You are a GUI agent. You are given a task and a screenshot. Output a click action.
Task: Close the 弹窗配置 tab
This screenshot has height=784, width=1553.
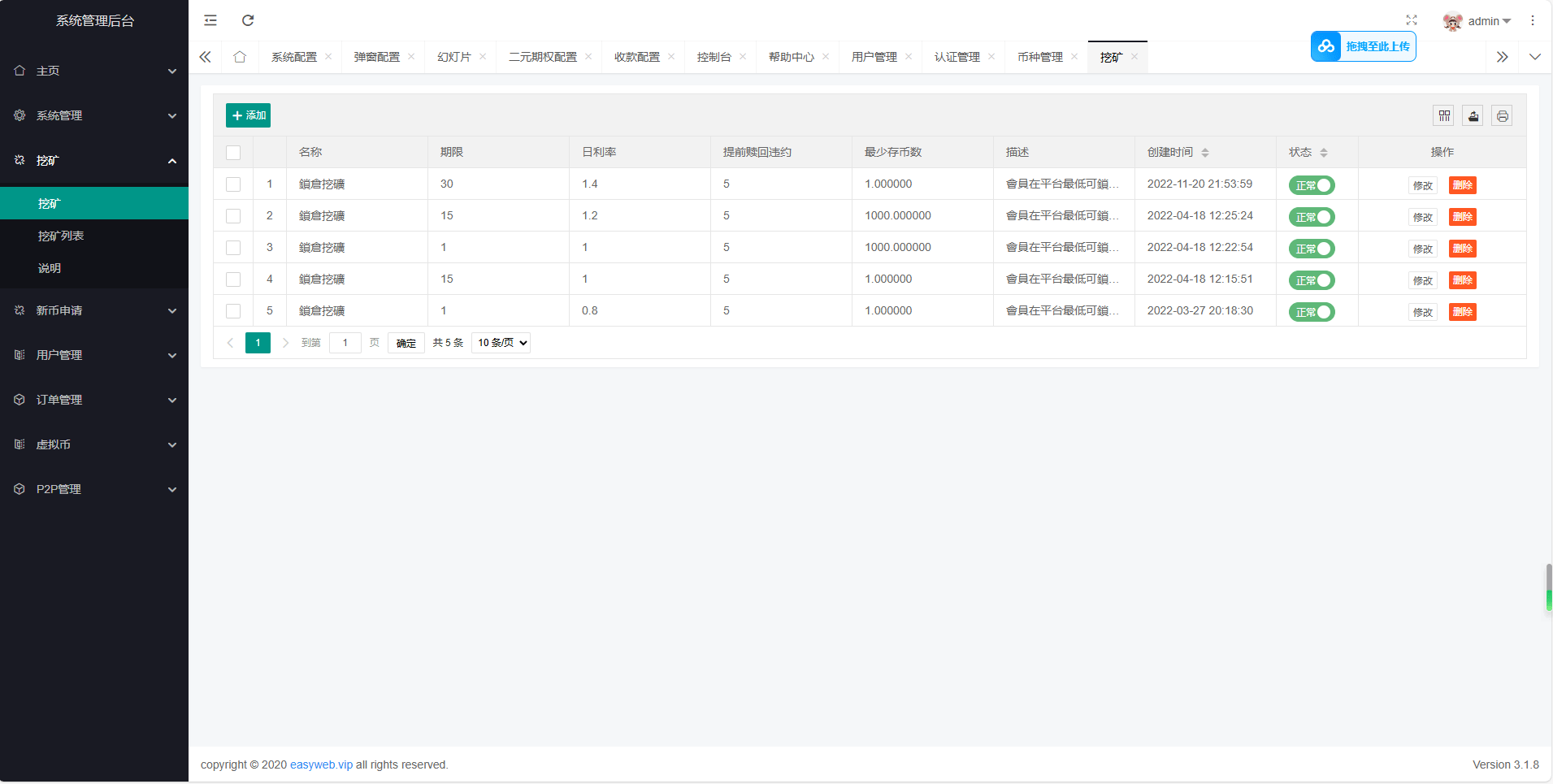coord(411,56)
